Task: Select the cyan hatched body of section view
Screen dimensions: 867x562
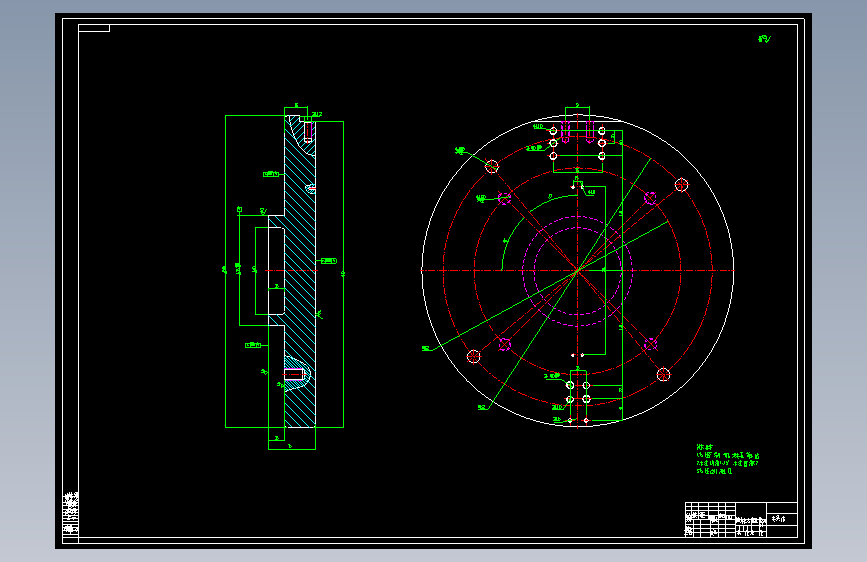Action: point(300,271)
